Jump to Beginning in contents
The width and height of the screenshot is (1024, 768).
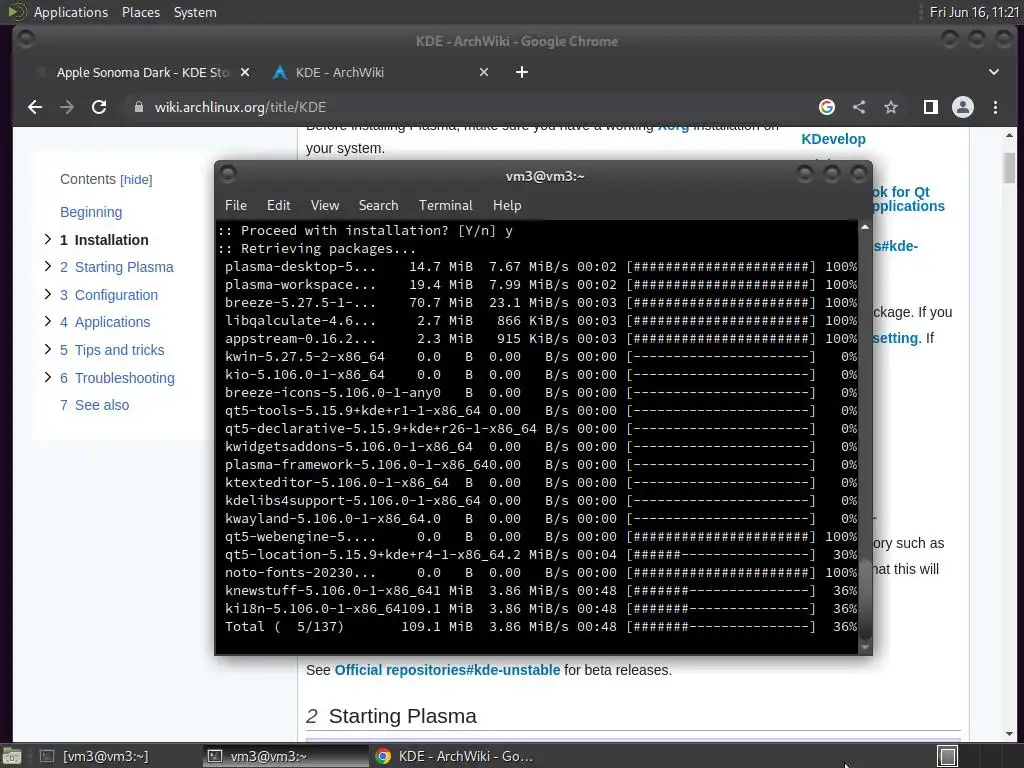click(91, 212)
